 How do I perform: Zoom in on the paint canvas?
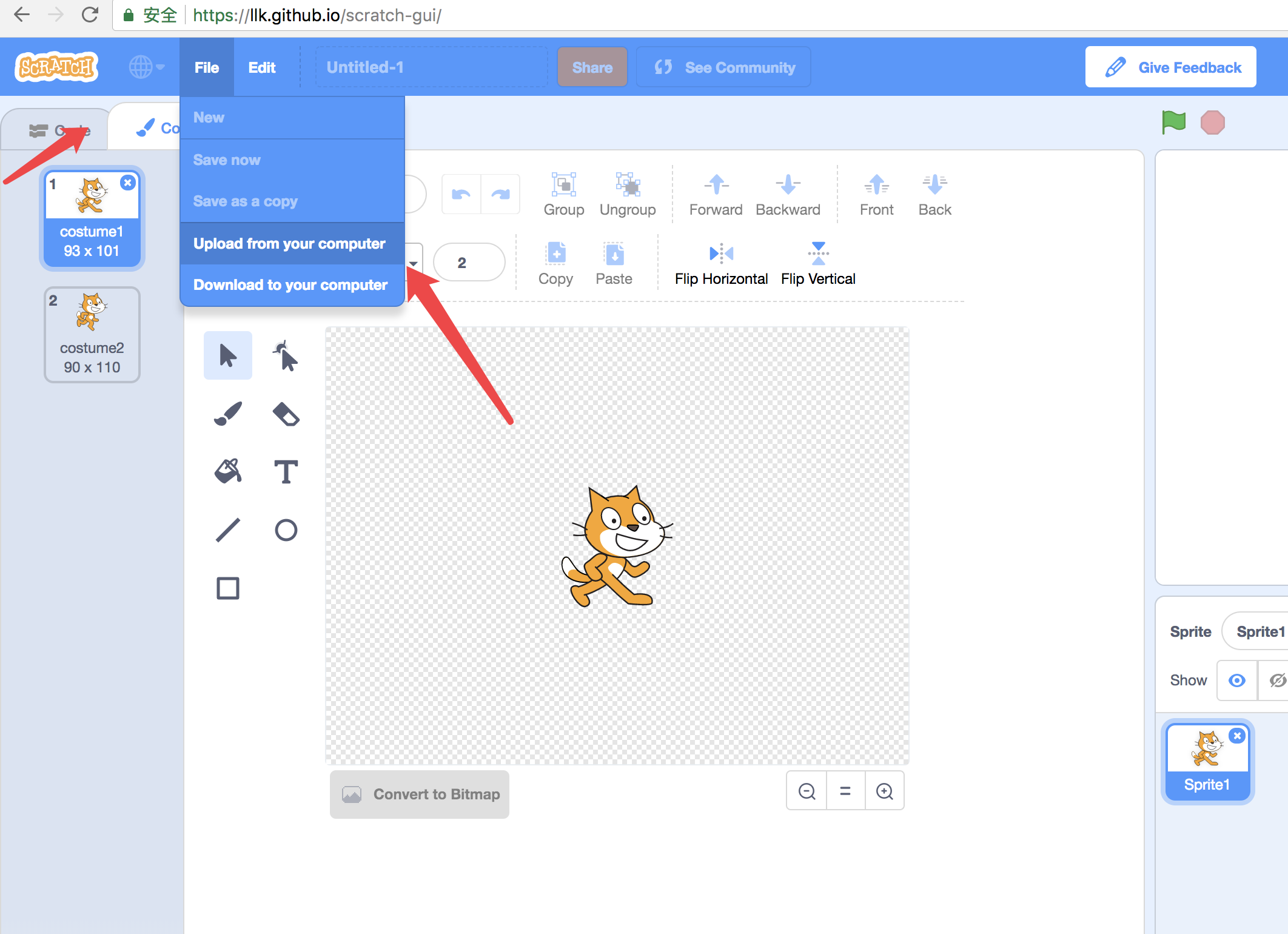point(885,791)
